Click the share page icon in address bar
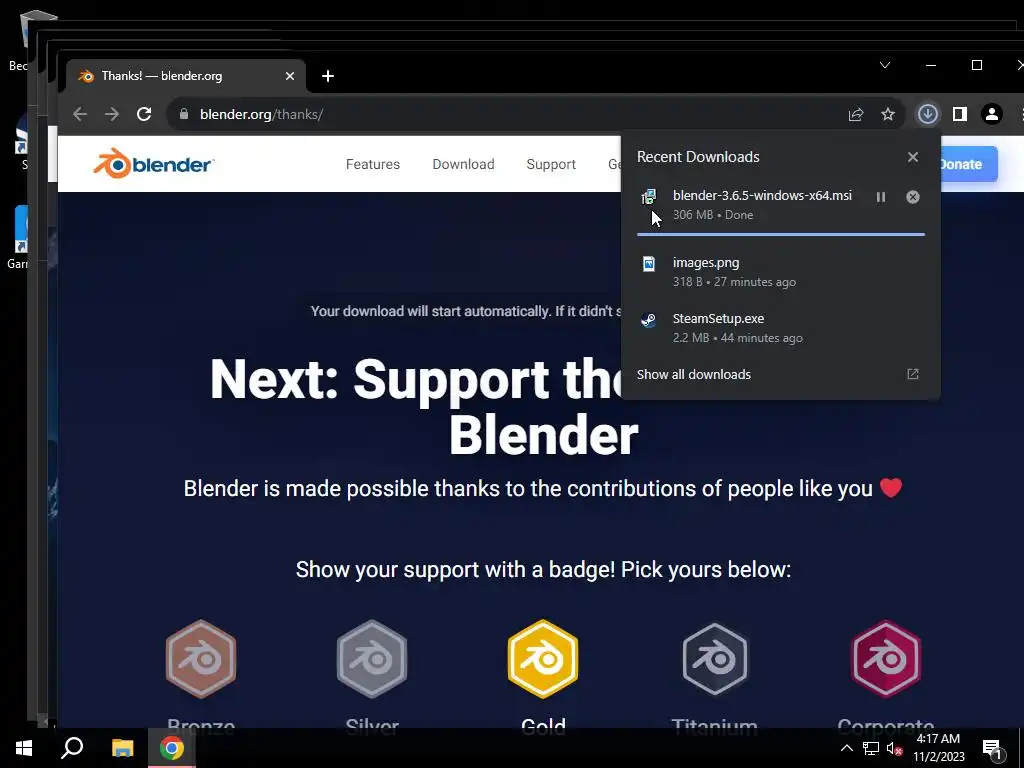1024x768 pixels. (x=856, y=114)
